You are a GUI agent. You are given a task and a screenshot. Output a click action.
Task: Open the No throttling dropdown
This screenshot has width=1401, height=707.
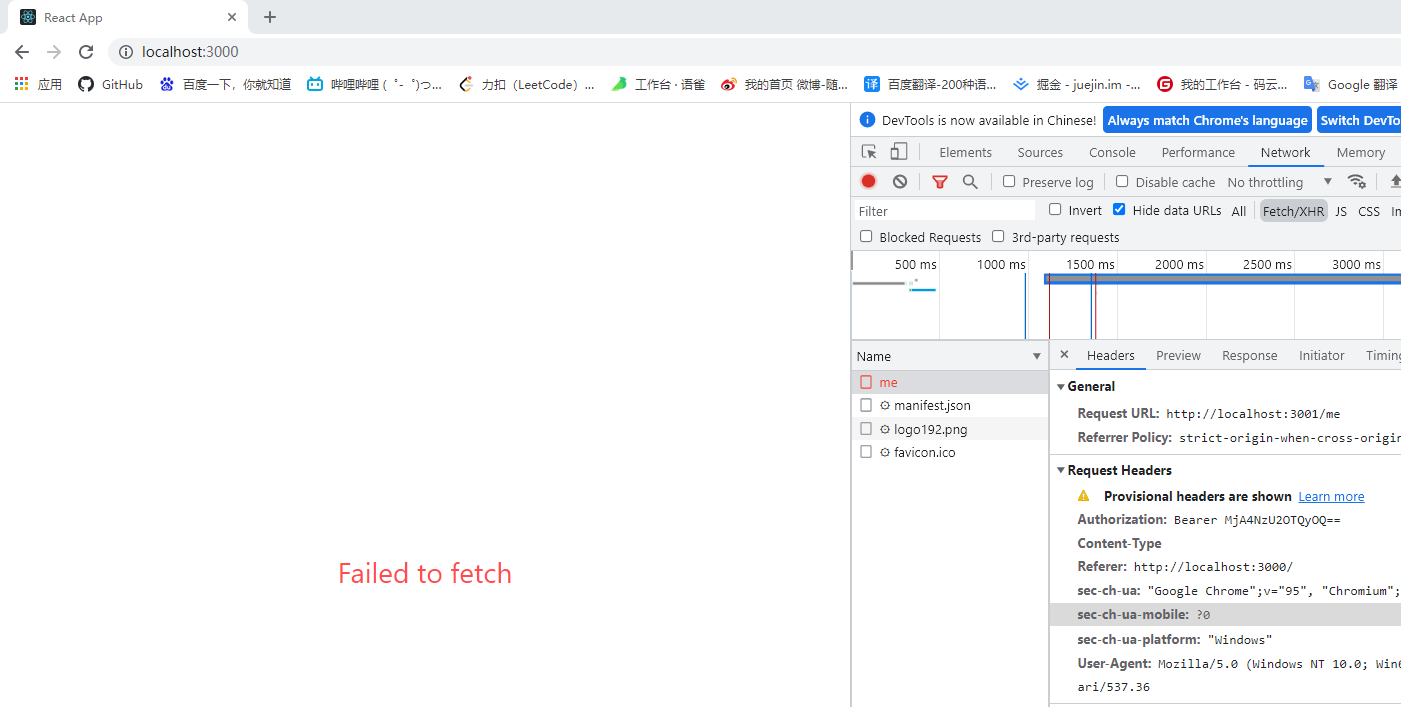[x=1280, y=182]
